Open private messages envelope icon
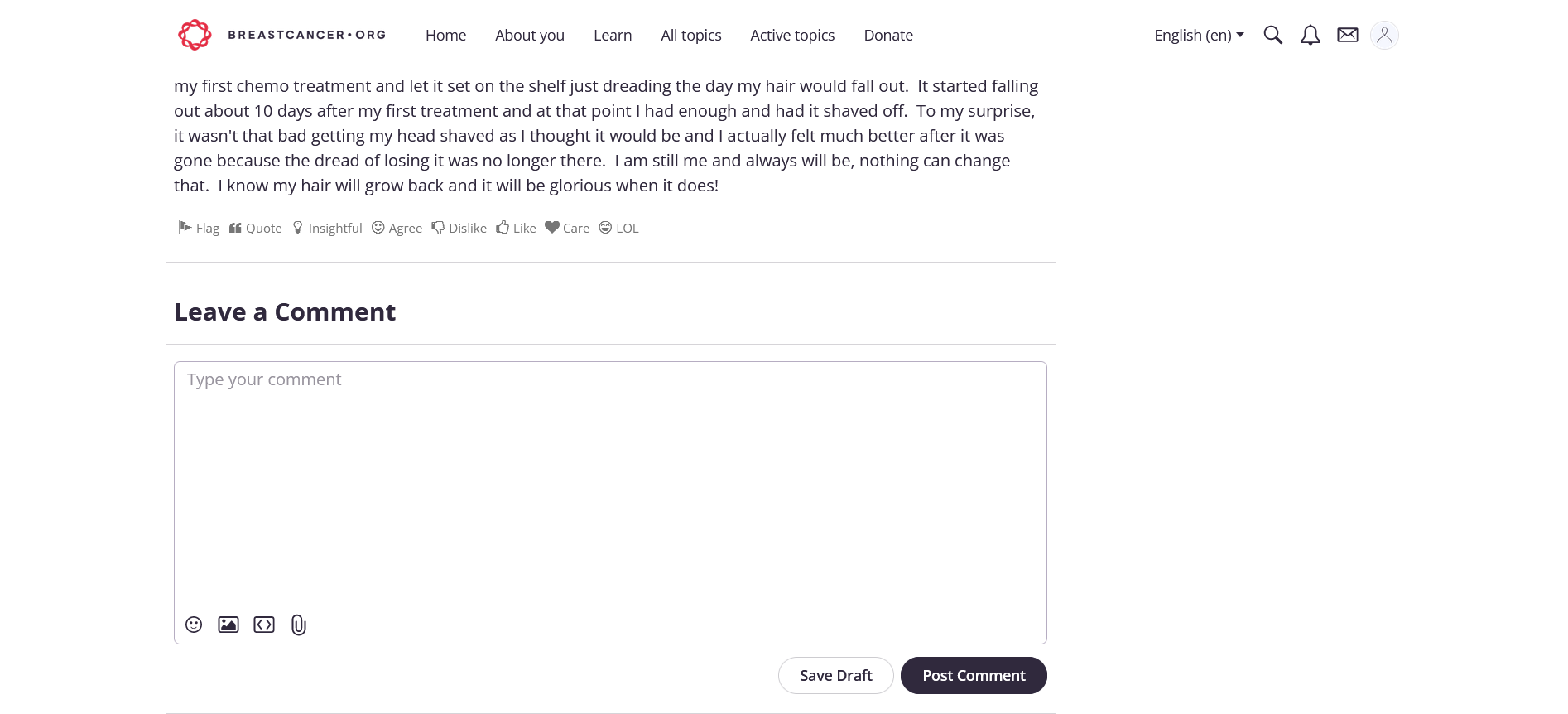Screen dimensions: 1568x714 [x=1347, y=35]
